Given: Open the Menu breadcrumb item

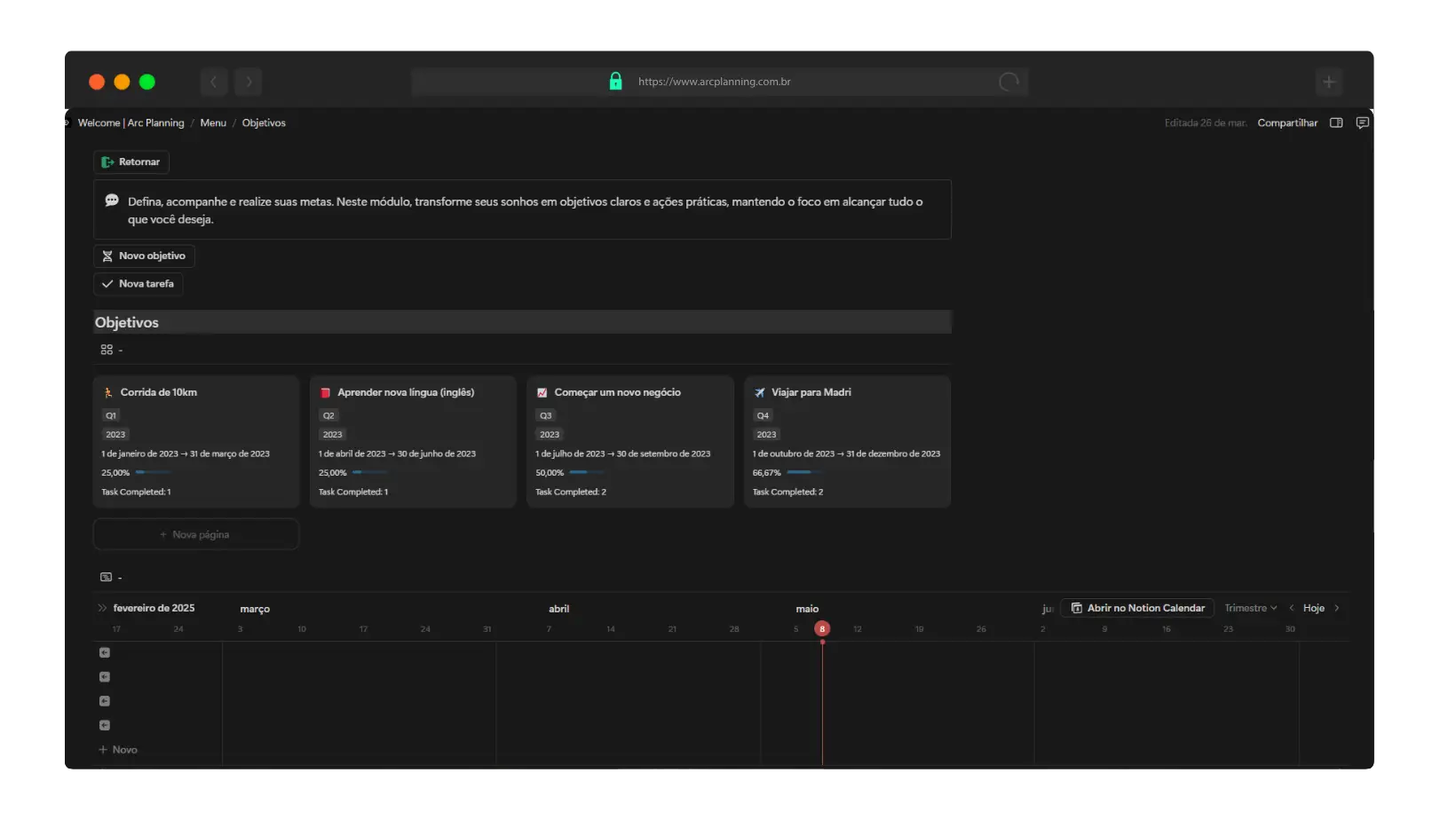Looking at the screenshot, I should tap(213, 123).
